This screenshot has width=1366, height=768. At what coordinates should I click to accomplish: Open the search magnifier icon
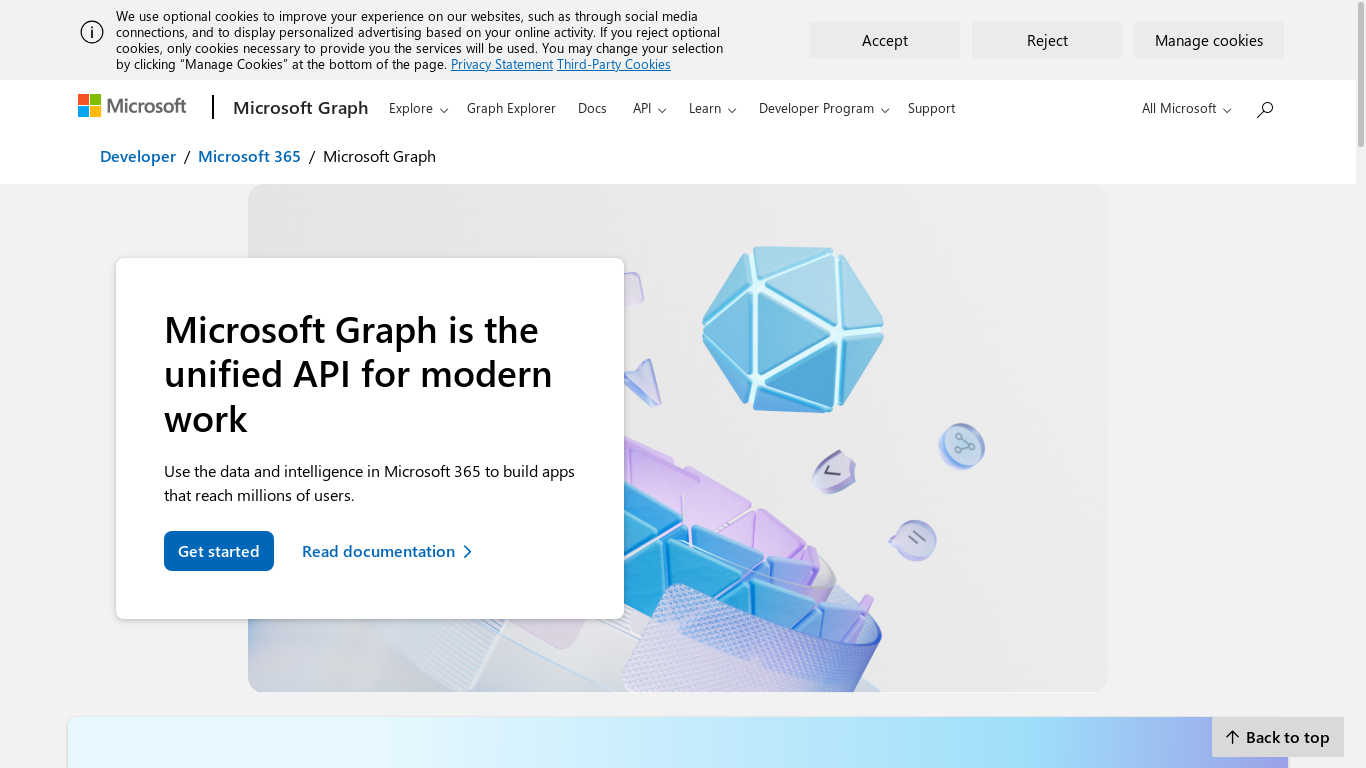[x=1265, y=109]
